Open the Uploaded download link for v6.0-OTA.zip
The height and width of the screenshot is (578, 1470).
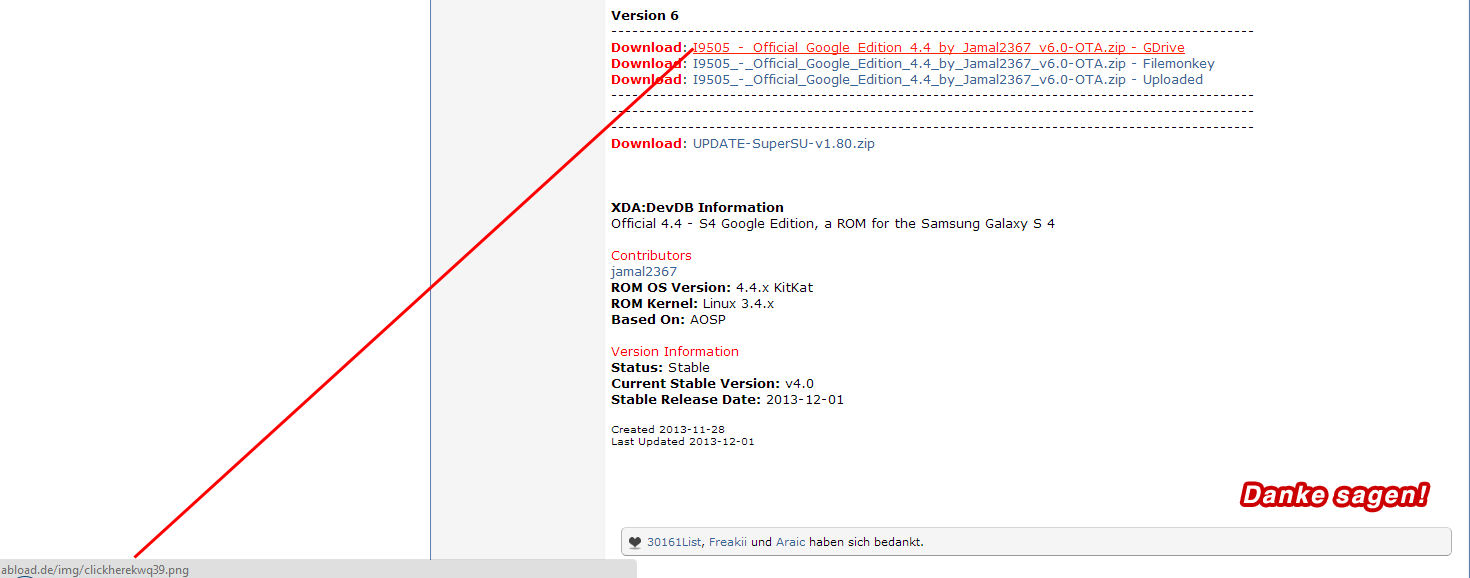pyautogui.click(x=948, y=80)
